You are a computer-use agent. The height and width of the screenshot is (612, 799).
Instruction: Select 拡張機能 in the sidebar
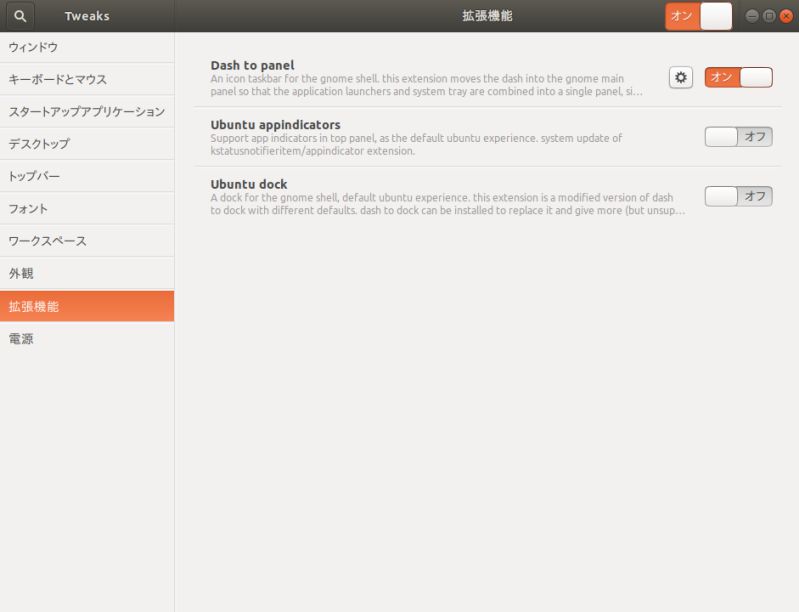[87, 306]
